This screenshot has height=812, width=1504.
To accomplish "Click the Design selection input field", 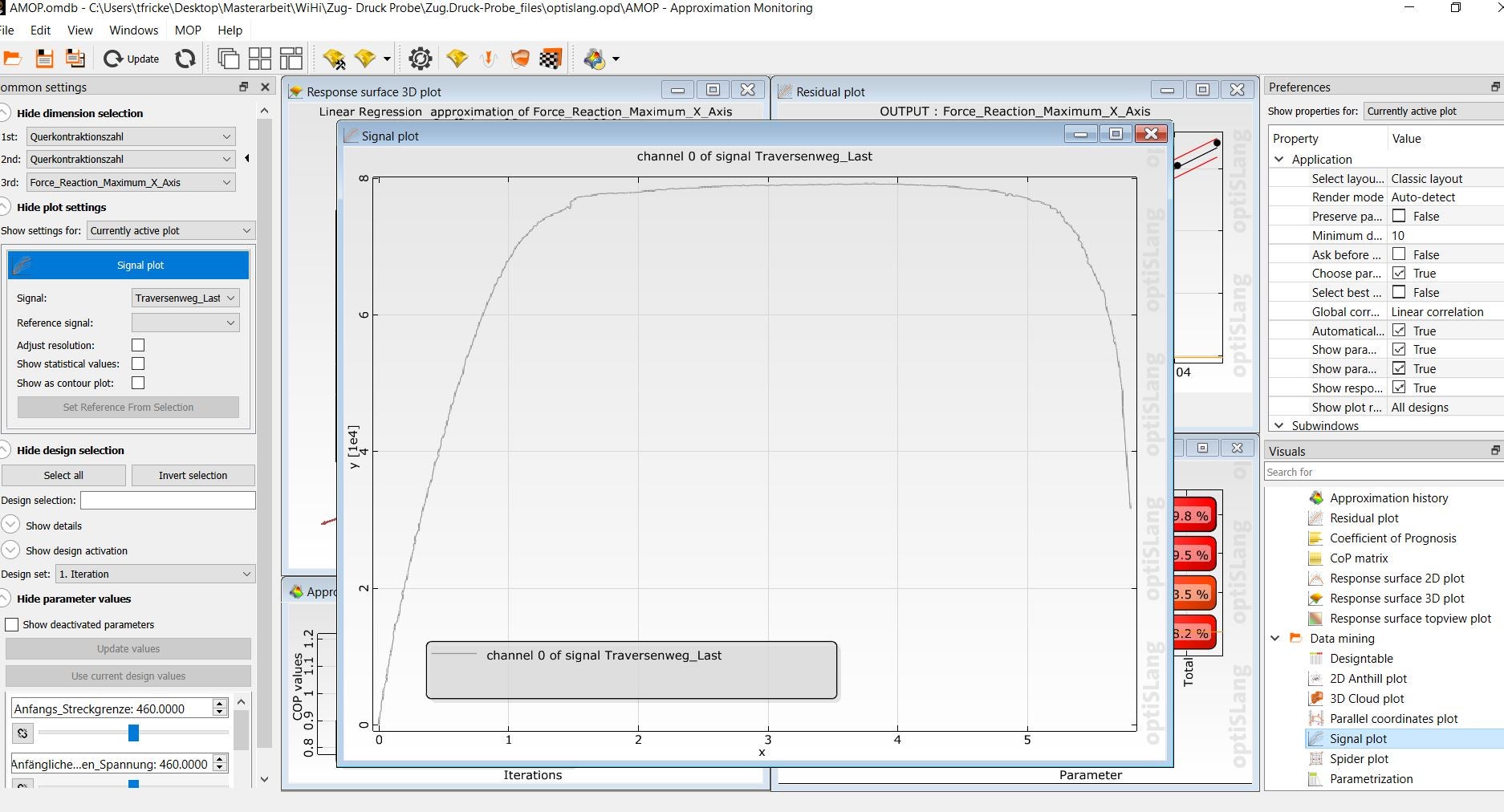I will click(168, 500).
